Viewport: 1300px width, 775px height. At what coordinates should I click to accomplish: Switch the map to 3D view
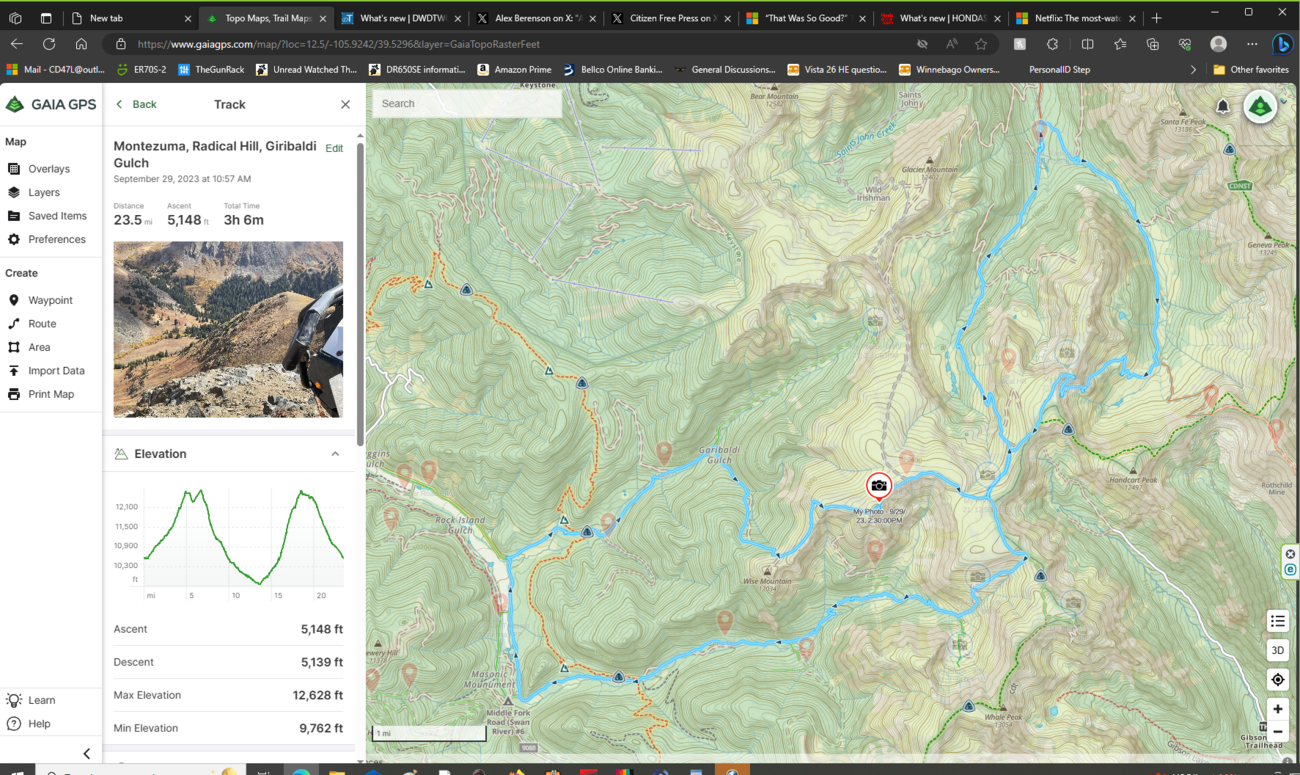tap(1277, 650)
